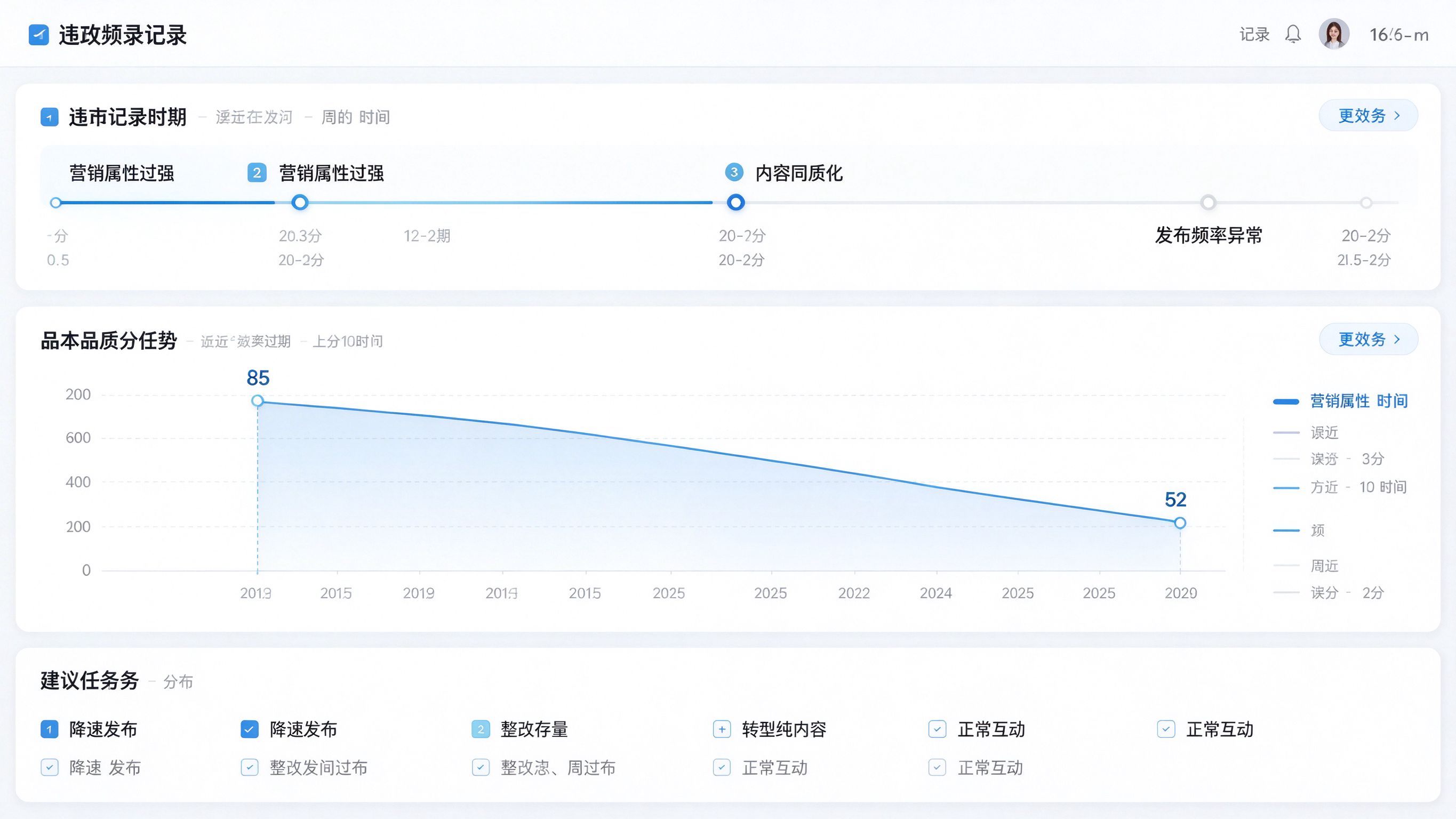Click numbered 2 icon beside 整改存量
Image resolution: width=1456 pixels, height=819 pixels.
point(481,729)
